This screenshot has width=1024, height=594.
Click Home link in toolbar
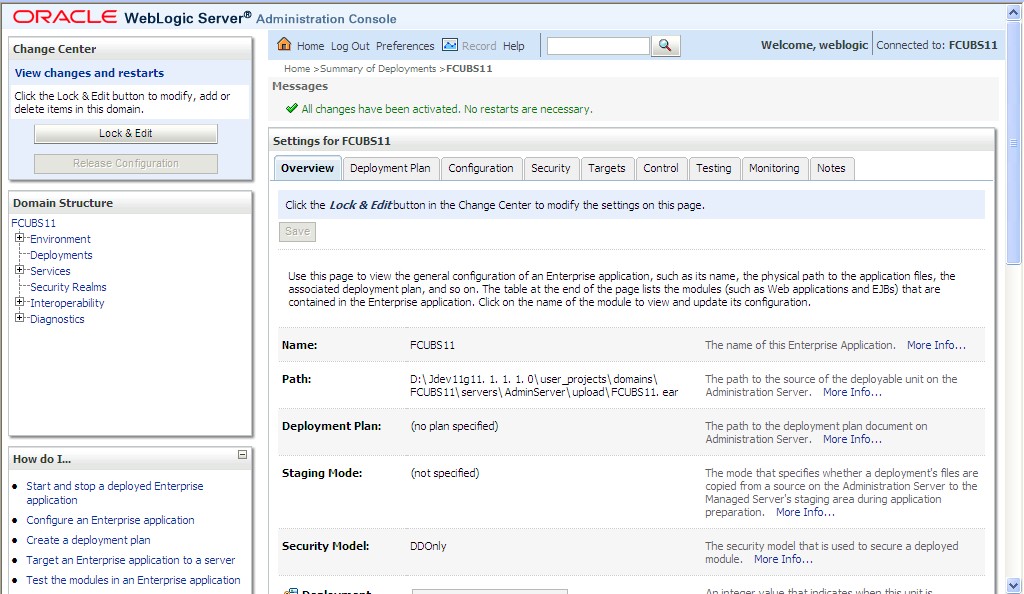pyautogui.click(x=310, y=46)
